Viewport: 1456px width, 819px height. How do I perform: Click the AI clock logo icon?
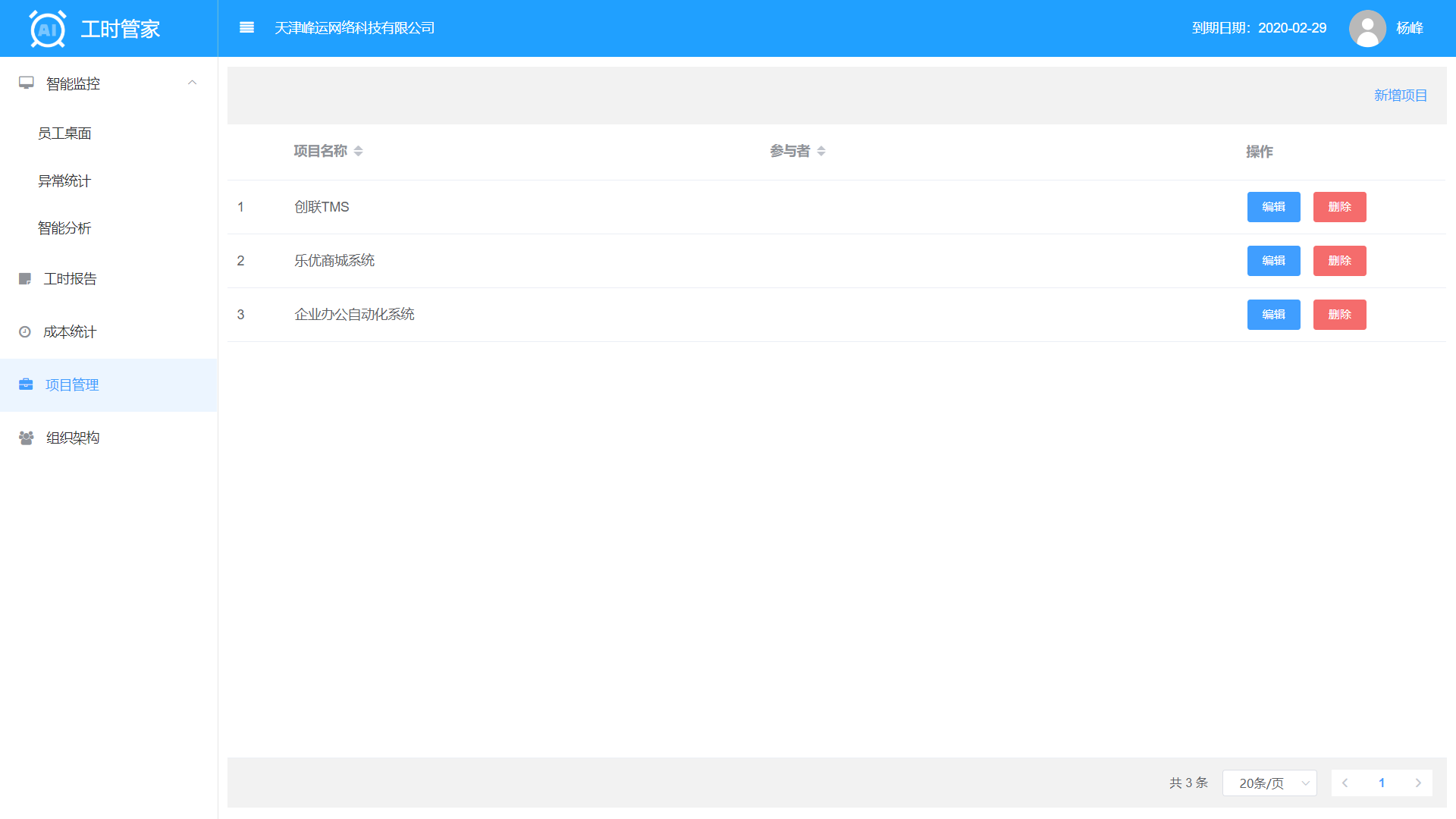coord(47,30)
